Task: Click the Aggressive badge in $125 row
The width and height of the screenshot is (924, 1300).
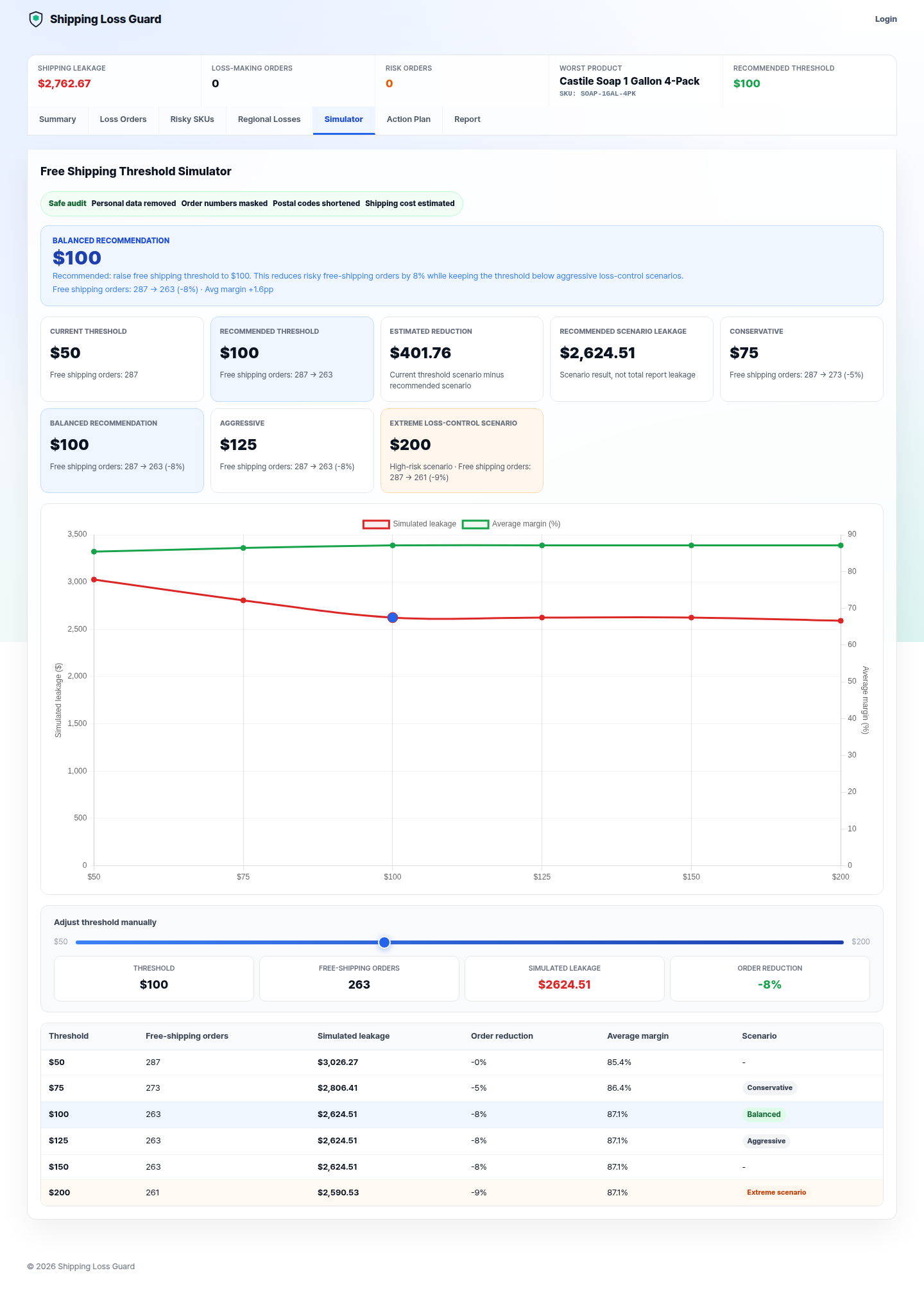Action: tap(766, 1141)
